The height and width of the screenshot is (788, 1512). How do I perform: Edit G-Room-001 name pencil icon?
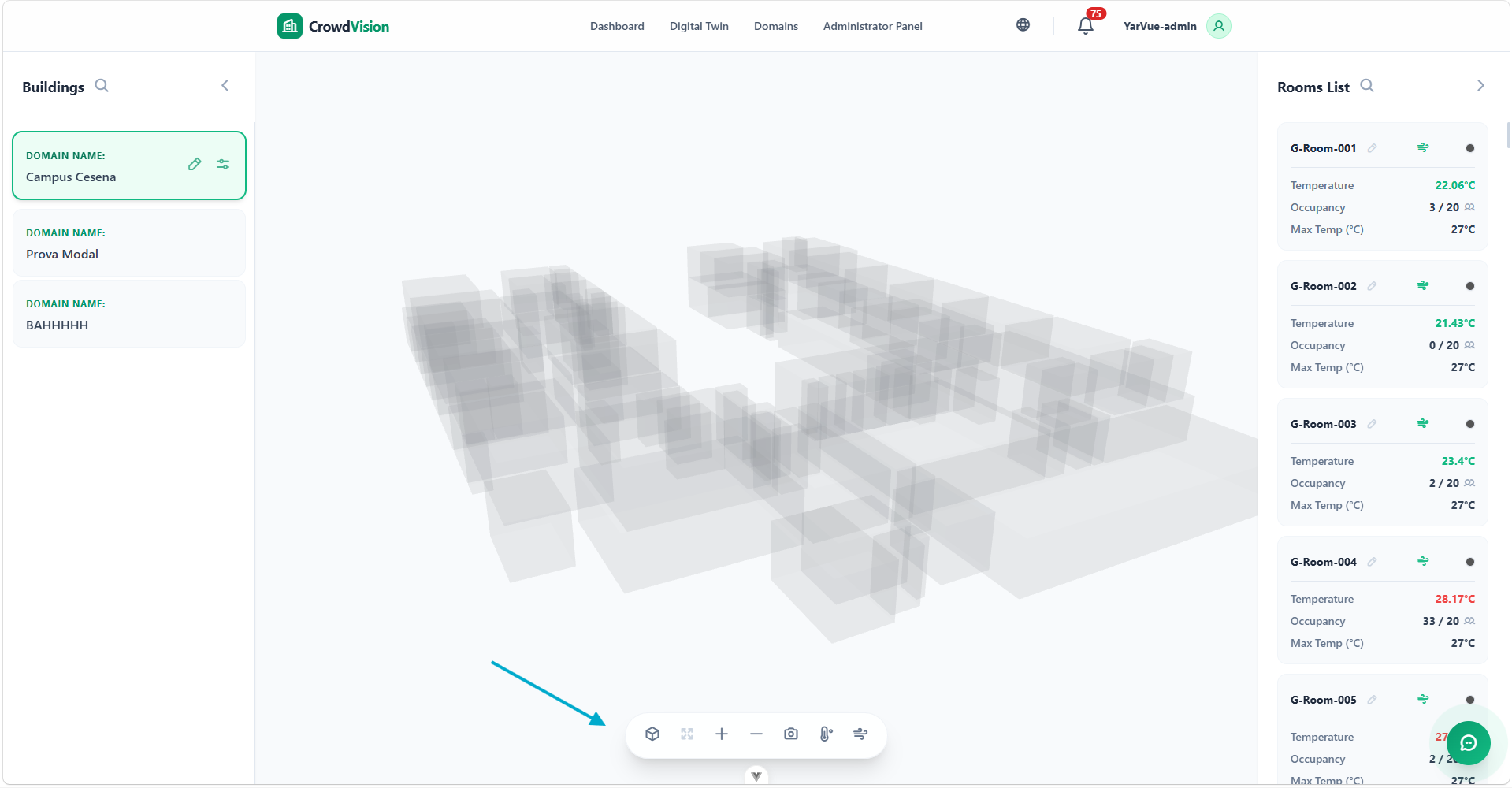click(1372, 148)
